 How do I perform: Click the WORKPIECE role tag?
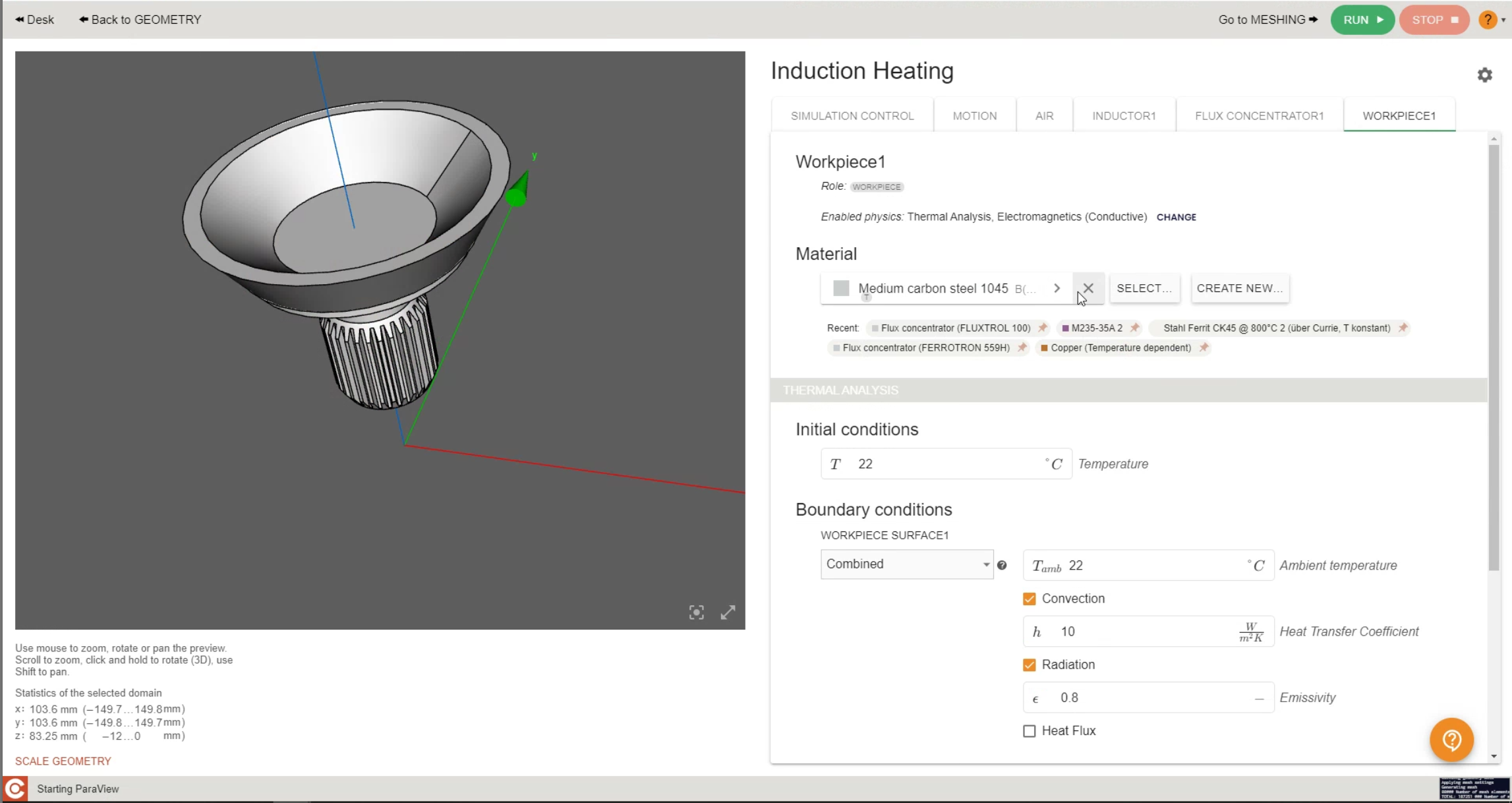[876, 187]
